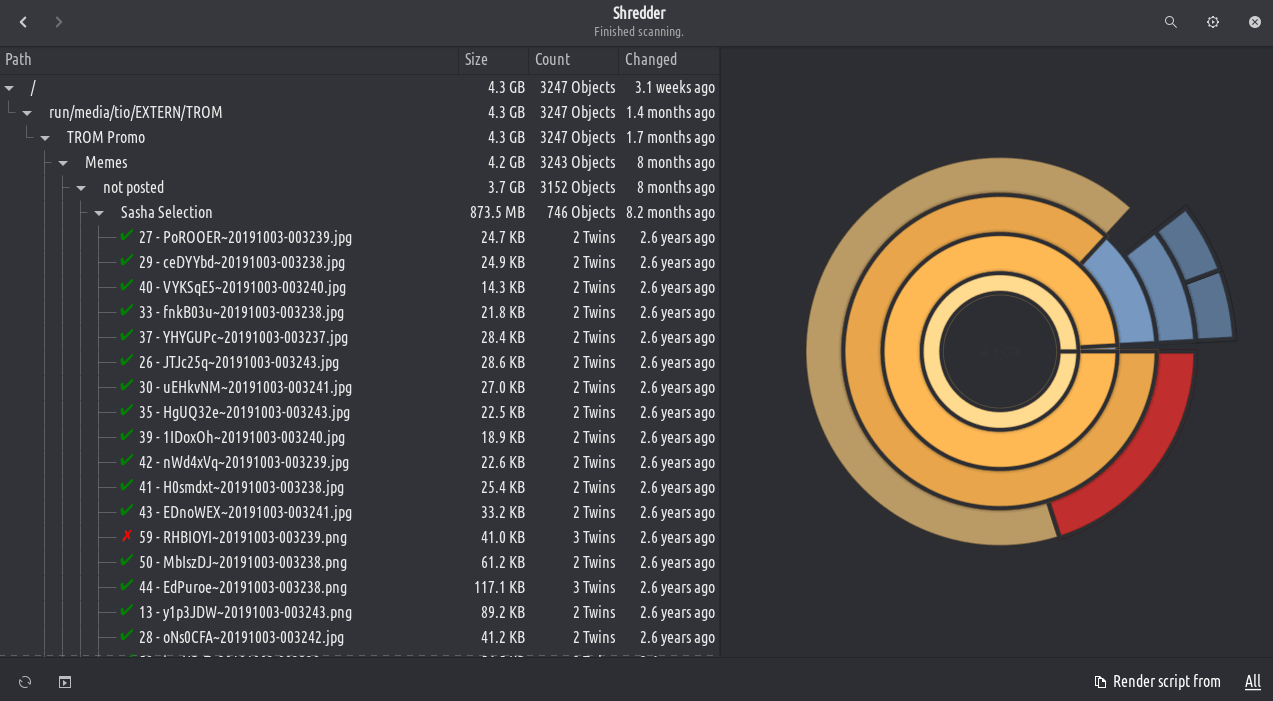1273x701 pixels.
Task: Click the red X mark on 59 - RHBIOYI file
Action: pos(127,537)
